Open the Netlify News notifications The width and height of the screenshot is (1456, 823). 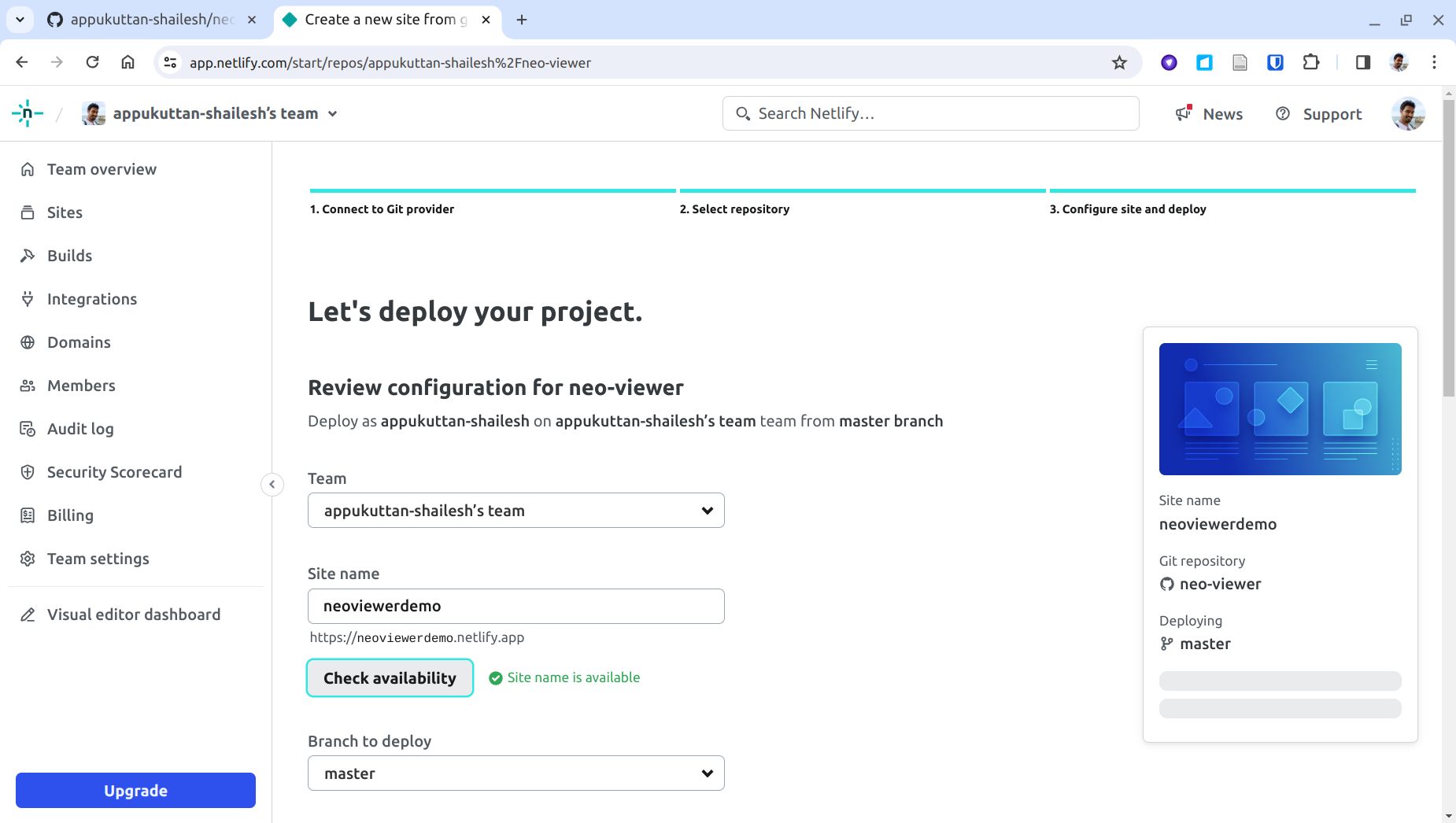pyautogui.click(x=1210, y=113)
